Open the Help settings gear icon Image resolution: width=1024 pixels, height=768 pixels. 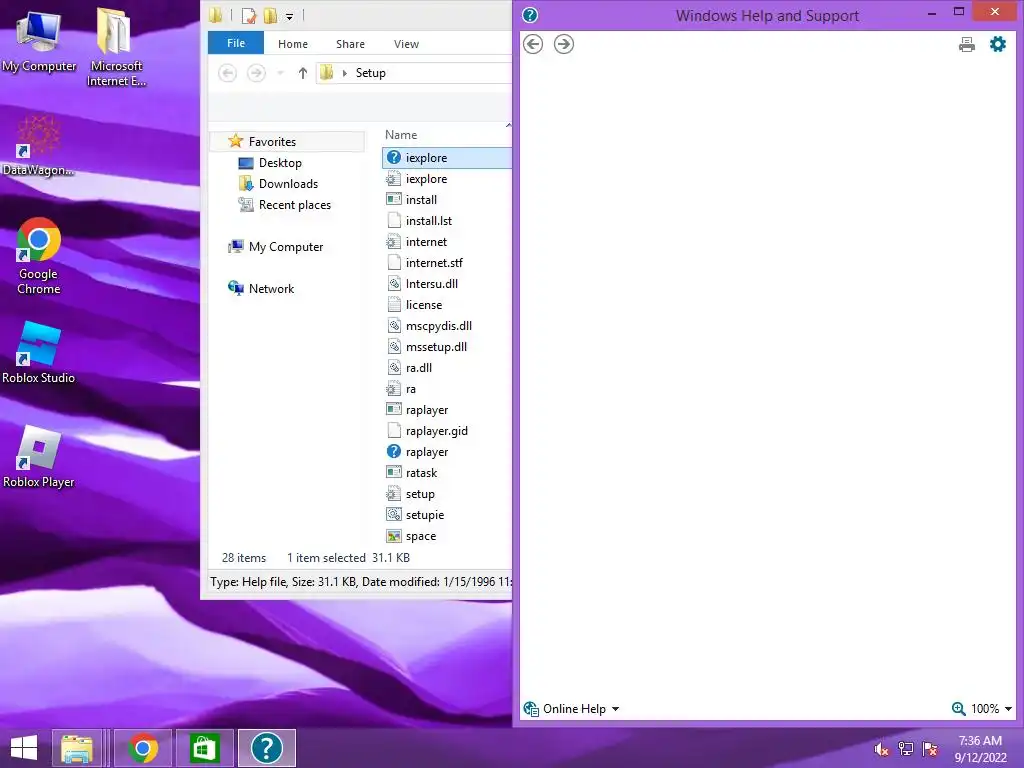[998, 44]
